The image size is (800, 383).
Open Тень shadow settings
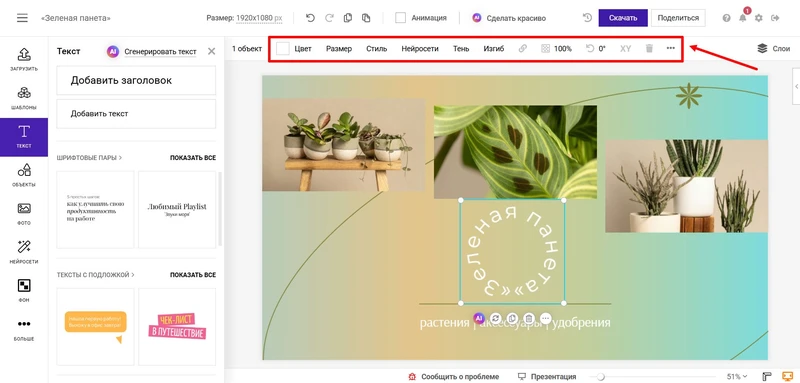pos(461,49)
